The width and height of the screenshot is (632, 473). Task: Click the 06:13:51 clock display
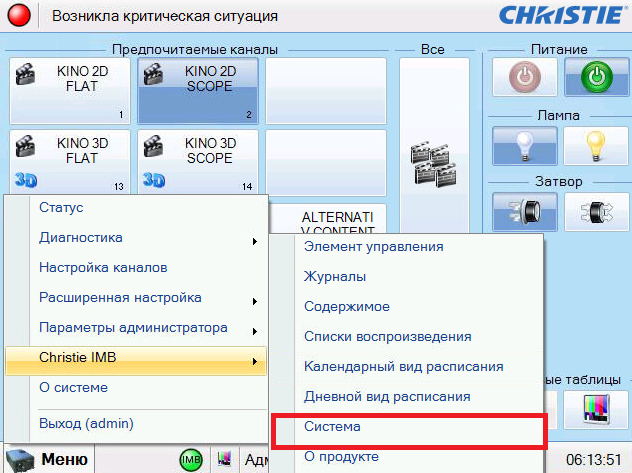(x=593, y=460)
